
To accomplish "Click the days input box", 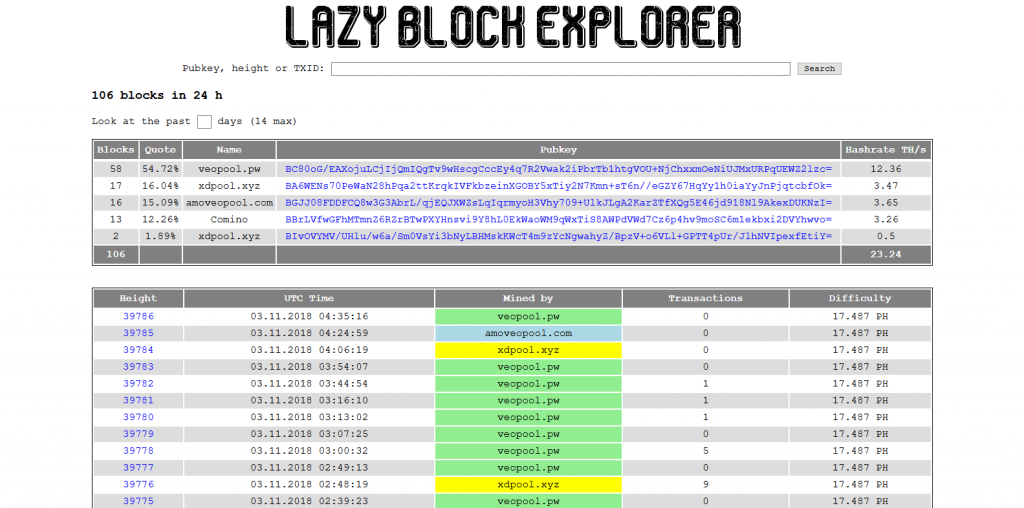I will 204,122.
